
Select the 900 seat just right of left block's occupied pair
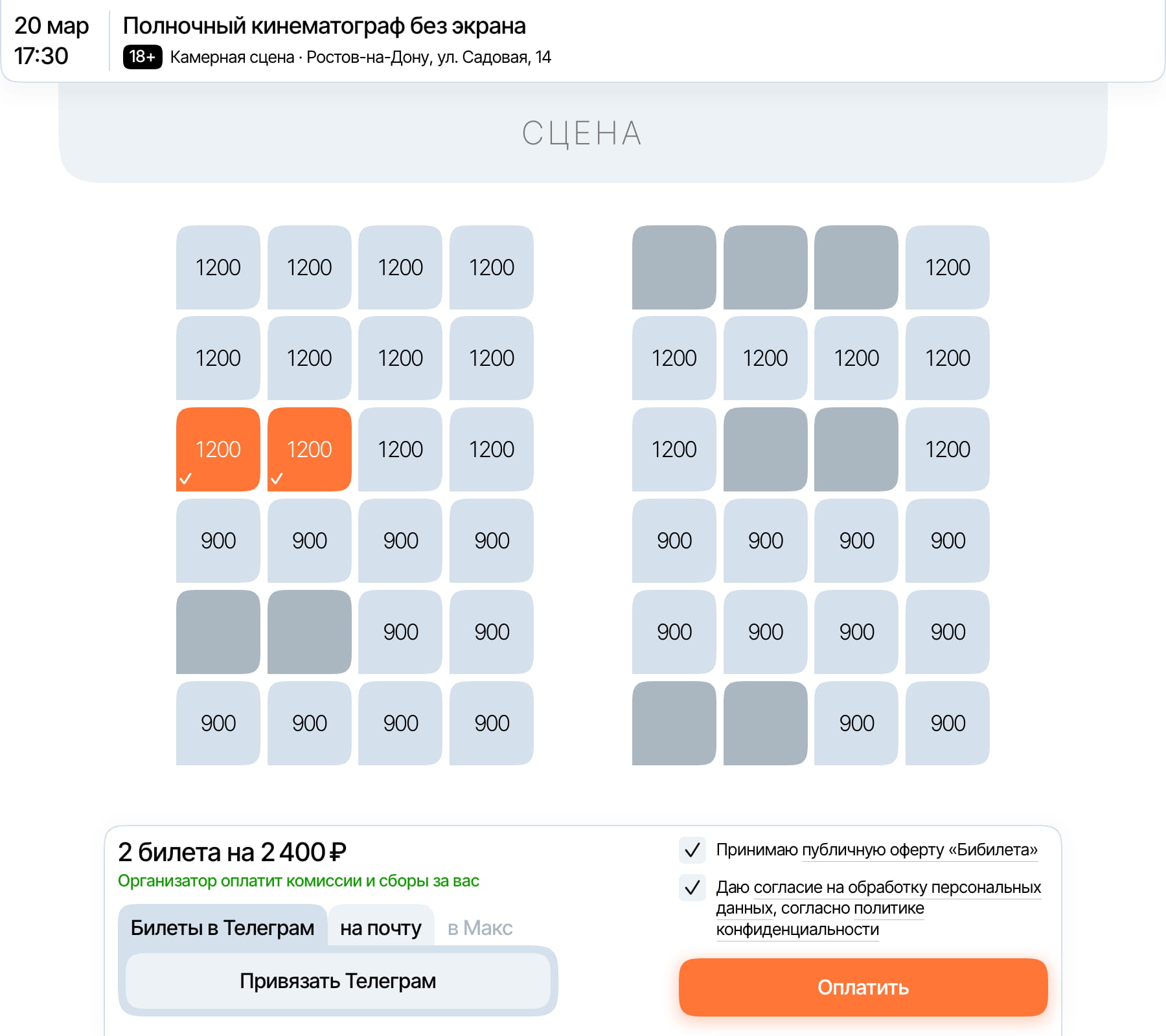coord(400,632)
